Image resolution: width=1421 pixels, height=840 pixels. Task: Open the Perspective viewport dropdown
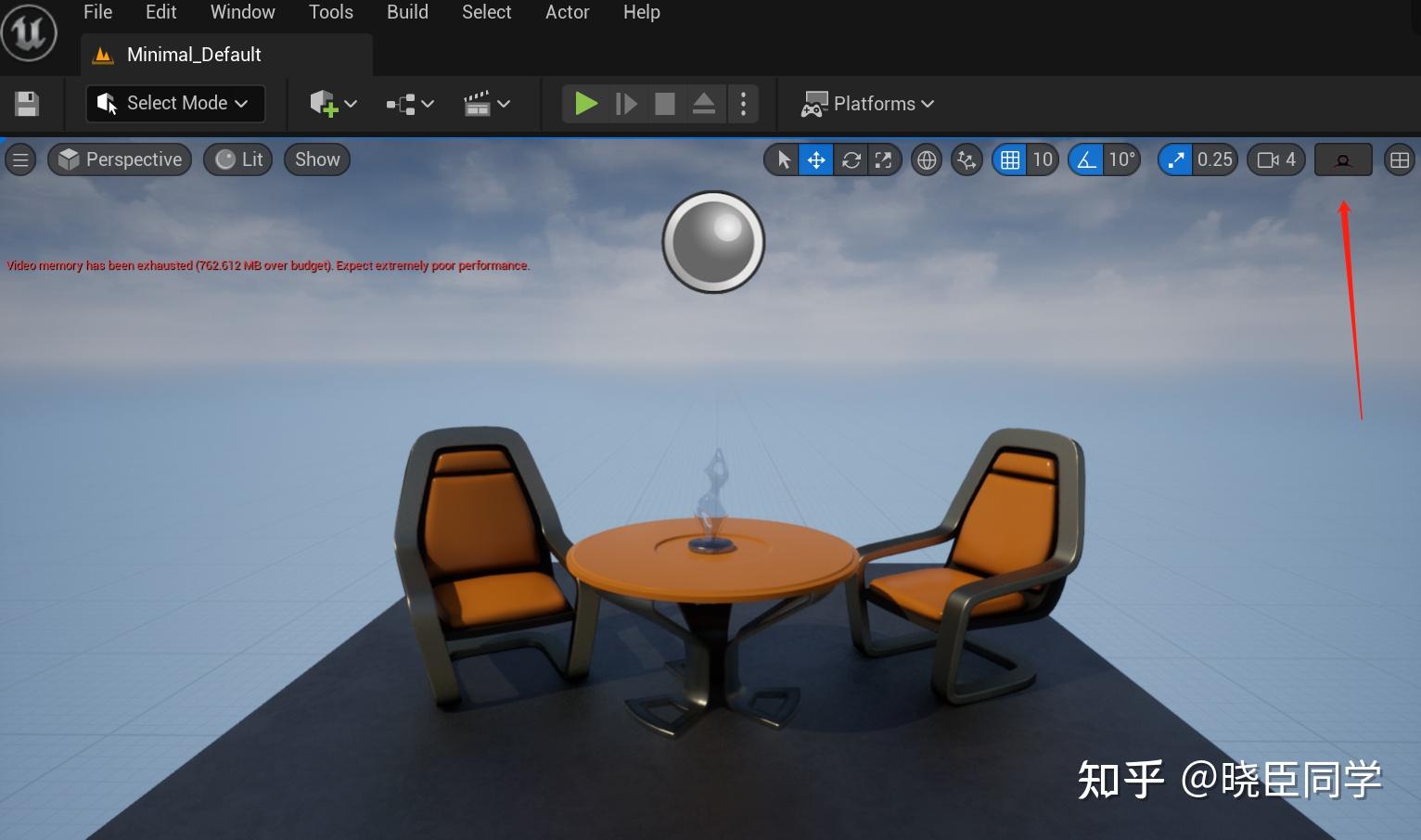[119, 159]
